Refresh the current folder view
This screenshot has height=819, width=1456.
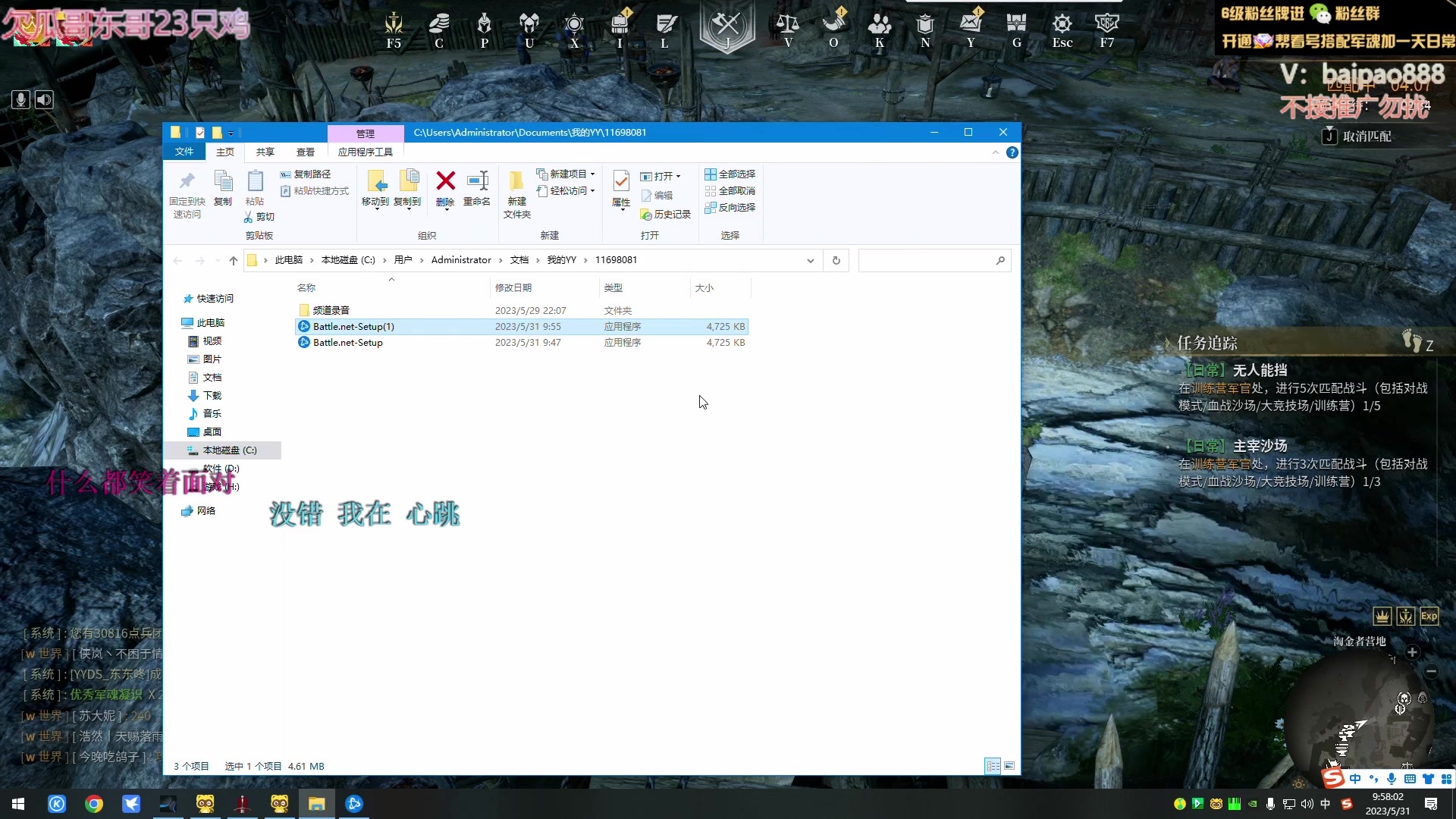coord(836,260)
